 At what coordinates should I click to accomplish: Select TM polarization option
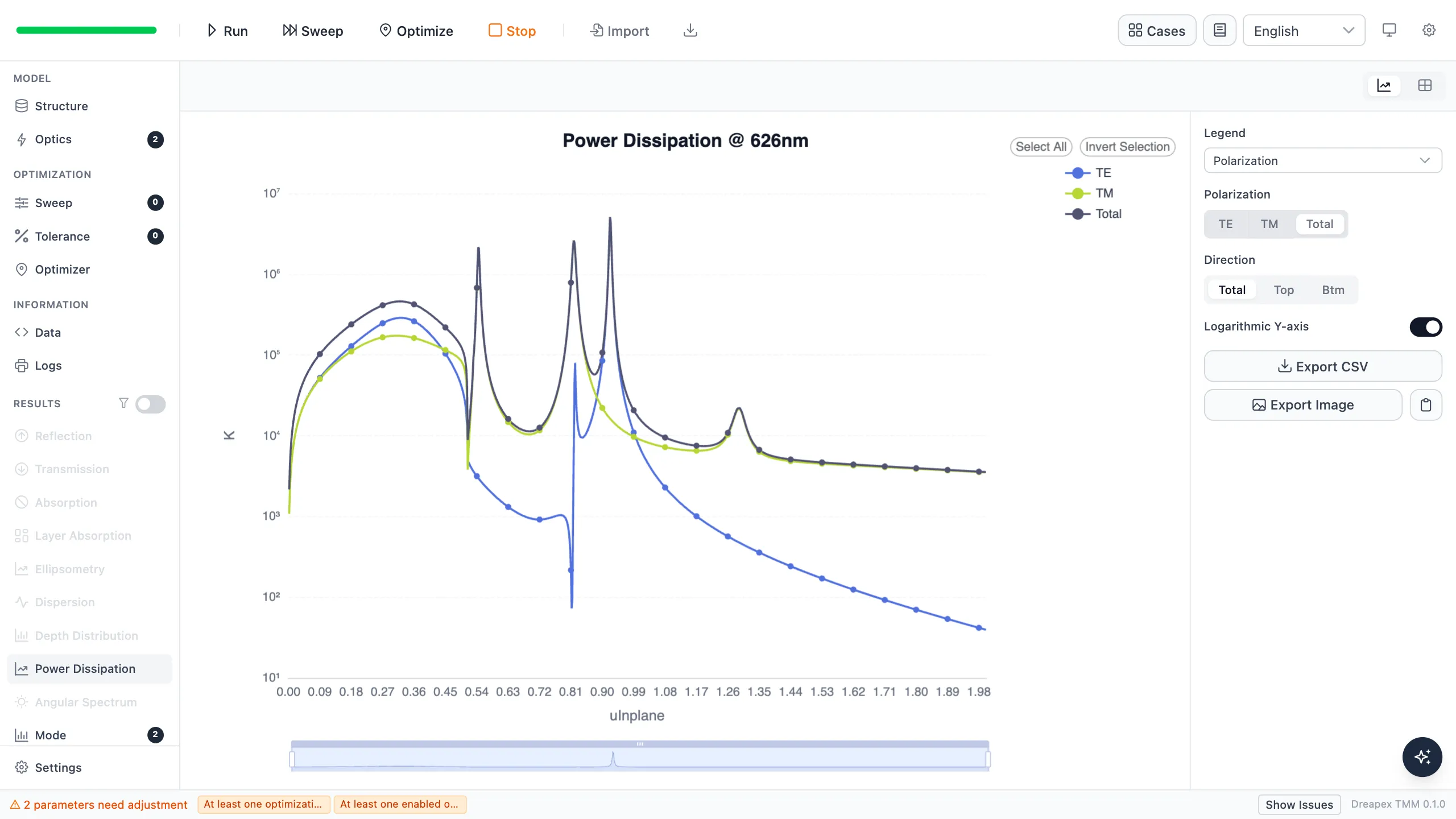pyautogui.click(x=1269, y=224)
